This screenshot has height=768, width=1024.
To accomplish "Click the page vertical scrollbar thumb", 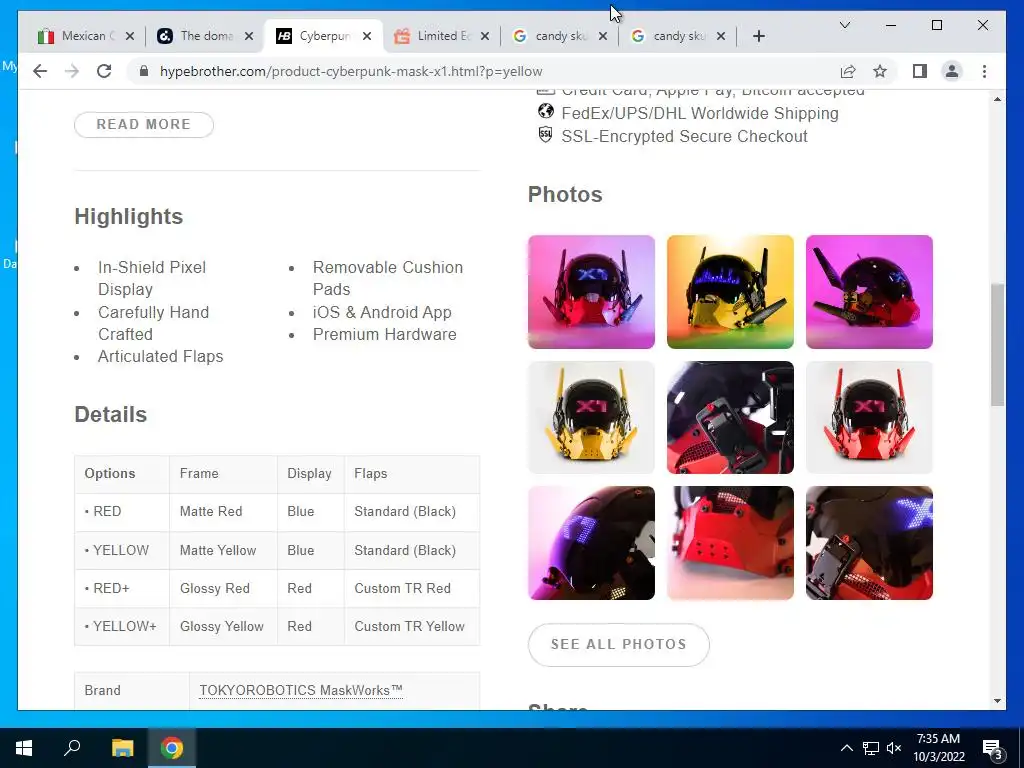I will click(x=997, y=344).
